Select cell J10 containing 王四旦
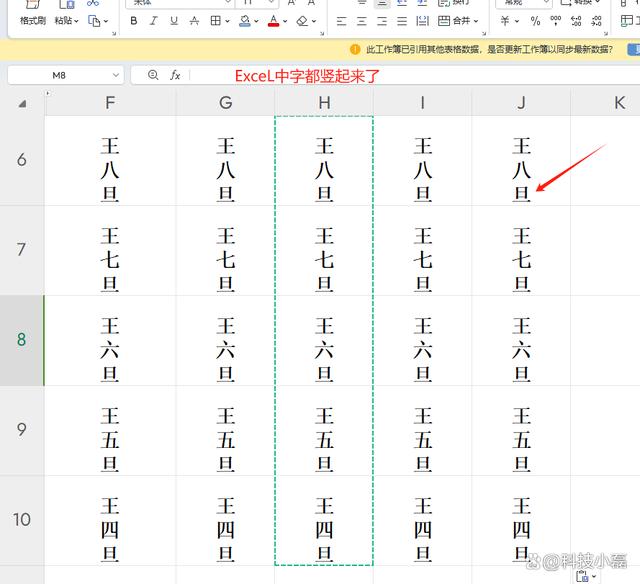640x584 pixels. [521, 520]
